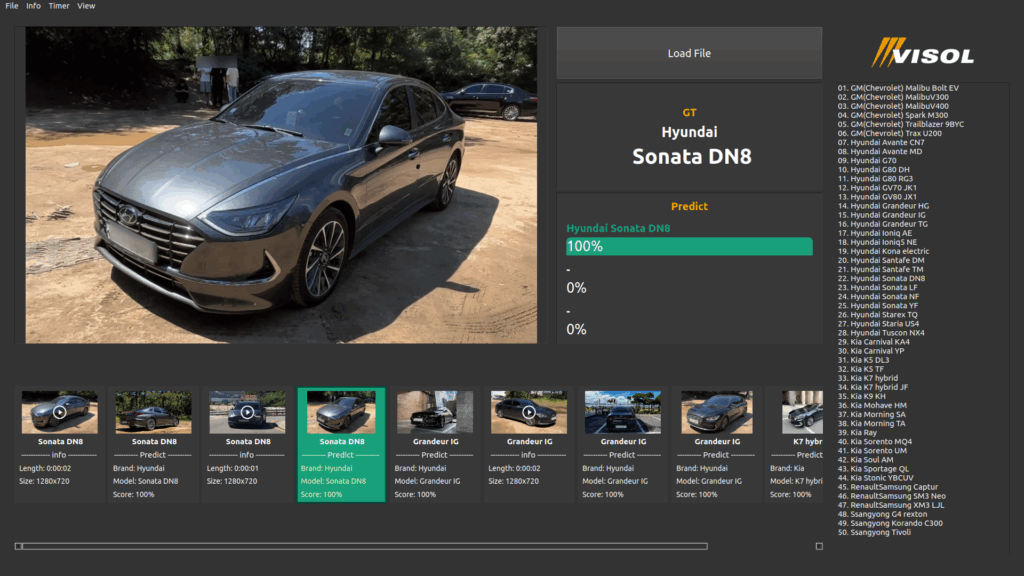
Task: Click the Load File button
Action: pos(689,54)
